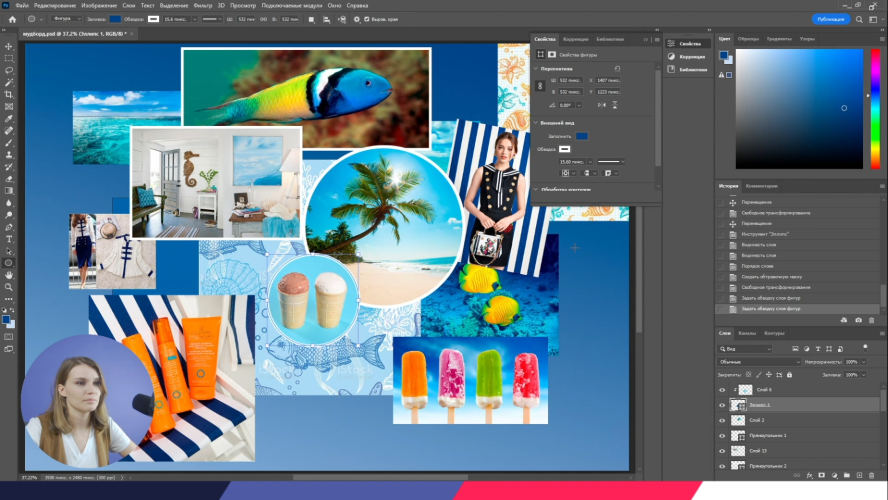The height and width of the screenshot is (500, 888).
Task: Open stroke line style dropdown in options bar
Action: pyautogui.click(x=212, y=19)
